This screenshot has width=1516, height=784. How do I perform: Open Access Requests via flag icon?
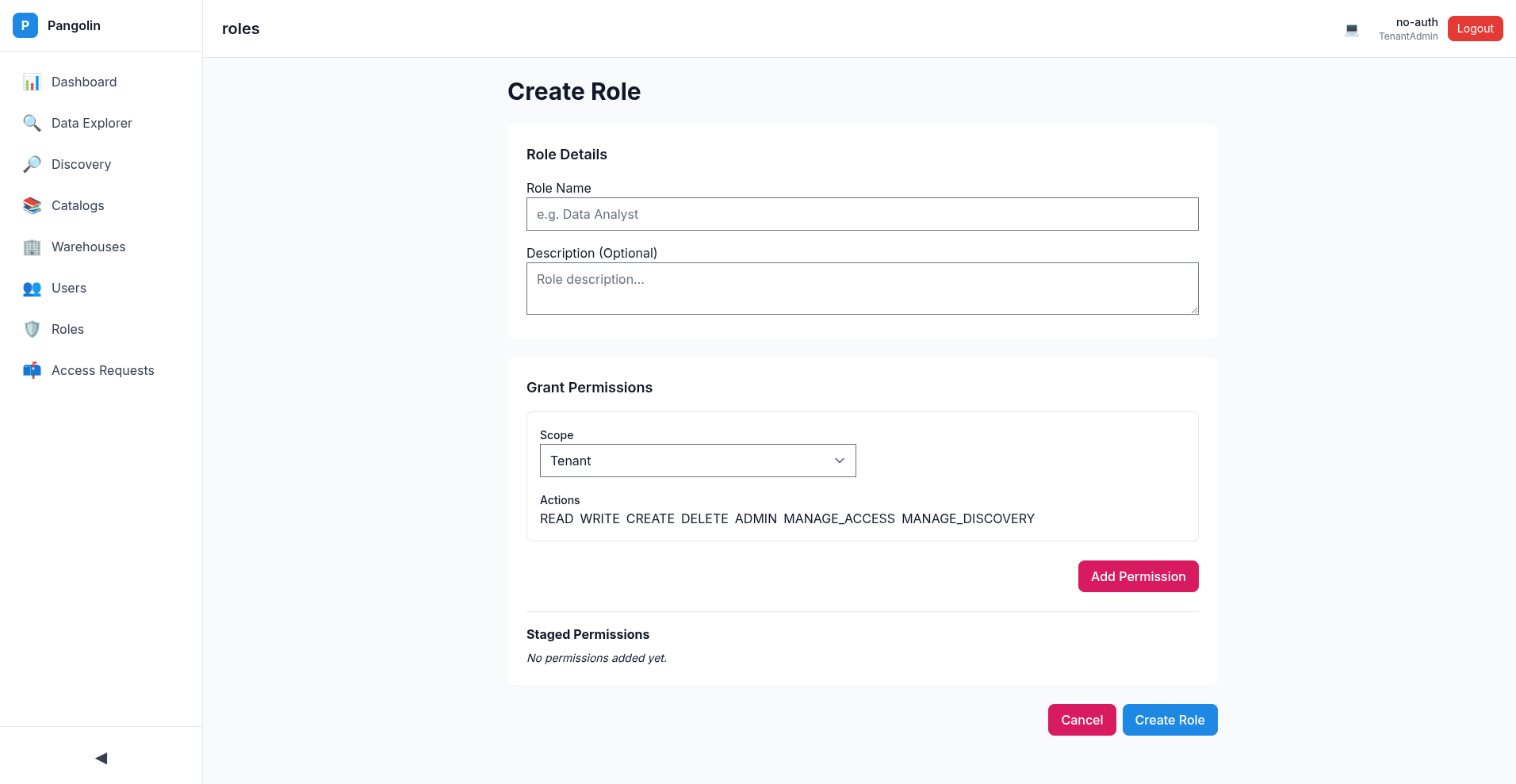pyautogui.click(x=32, y=370)
